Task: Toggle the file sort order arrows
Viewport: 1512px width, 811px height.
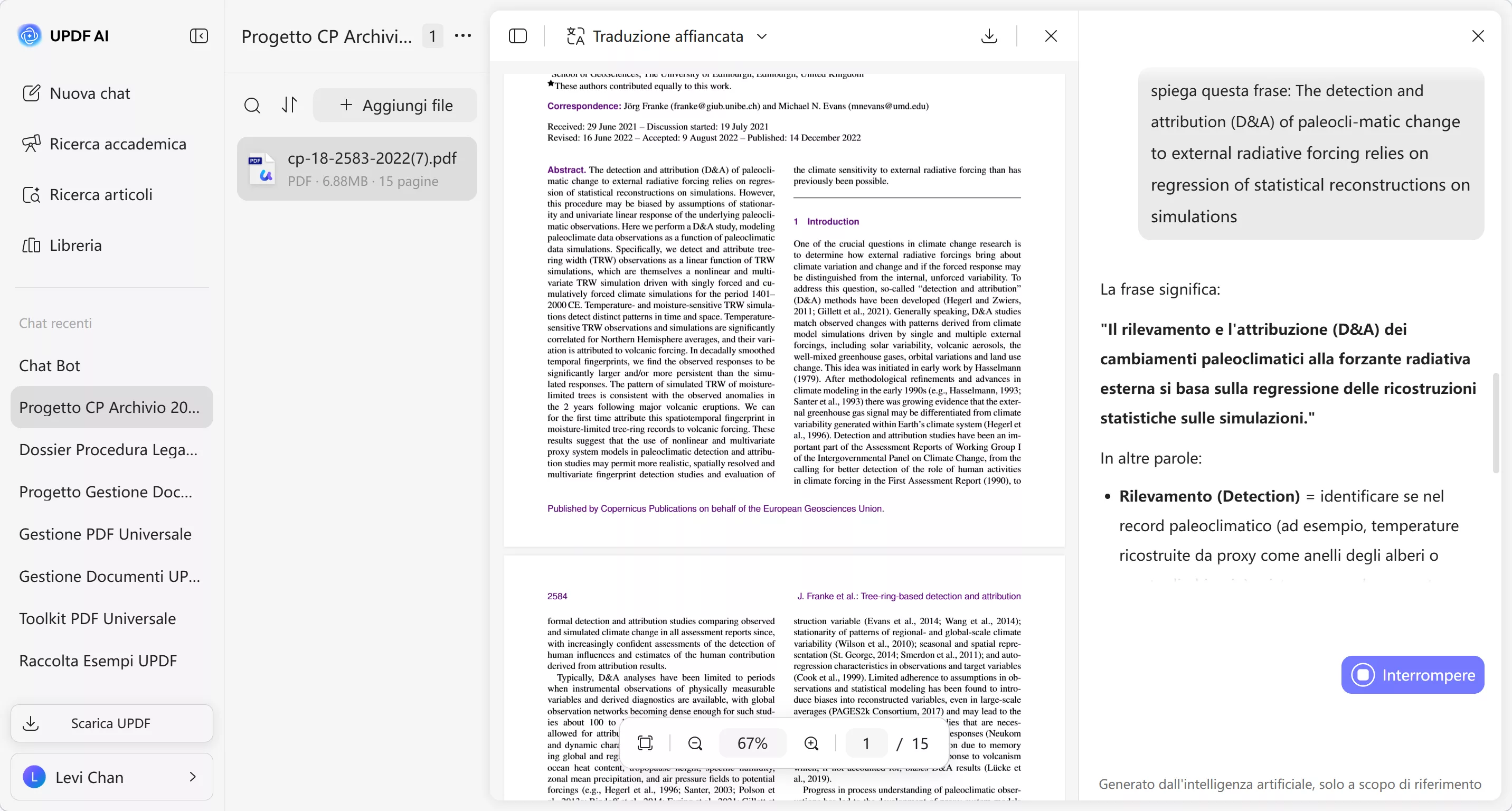Action: 289,105
